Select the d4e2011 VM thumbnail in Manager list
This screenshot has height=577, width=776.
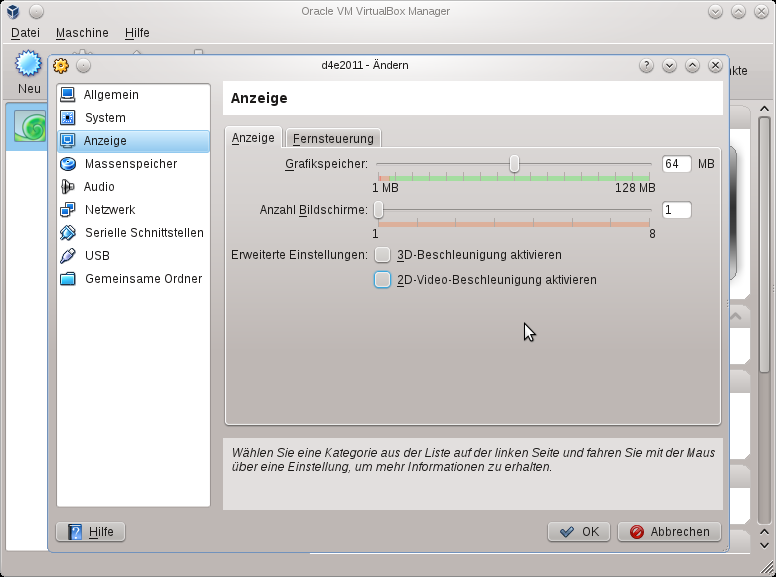30,126
